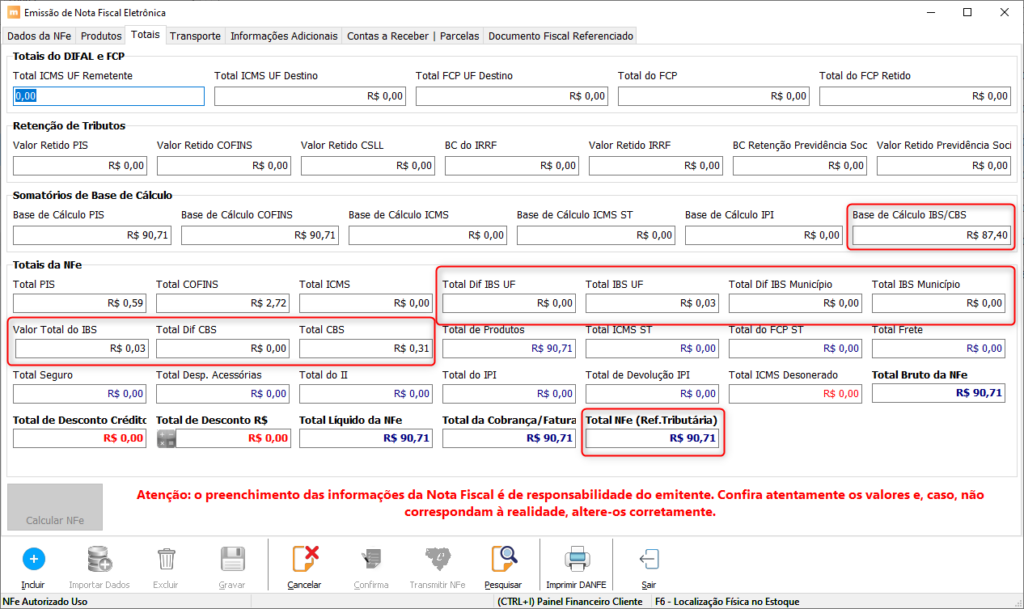Exit via the Sair icon
The width and height of the screenshot is (1024, 609).
point(649,559)
